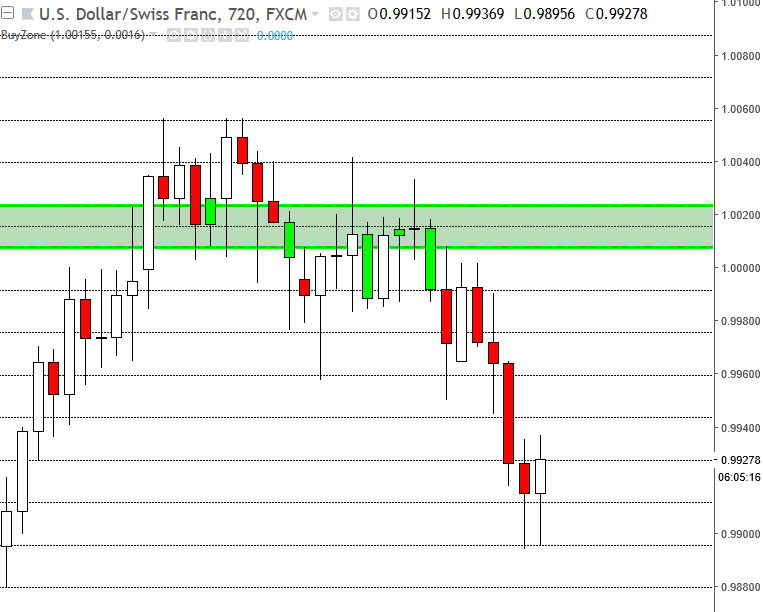Hide the BuyZone indicator with eye icon
763x612 pixels.
pyautogui.click(x=174, y=35)
